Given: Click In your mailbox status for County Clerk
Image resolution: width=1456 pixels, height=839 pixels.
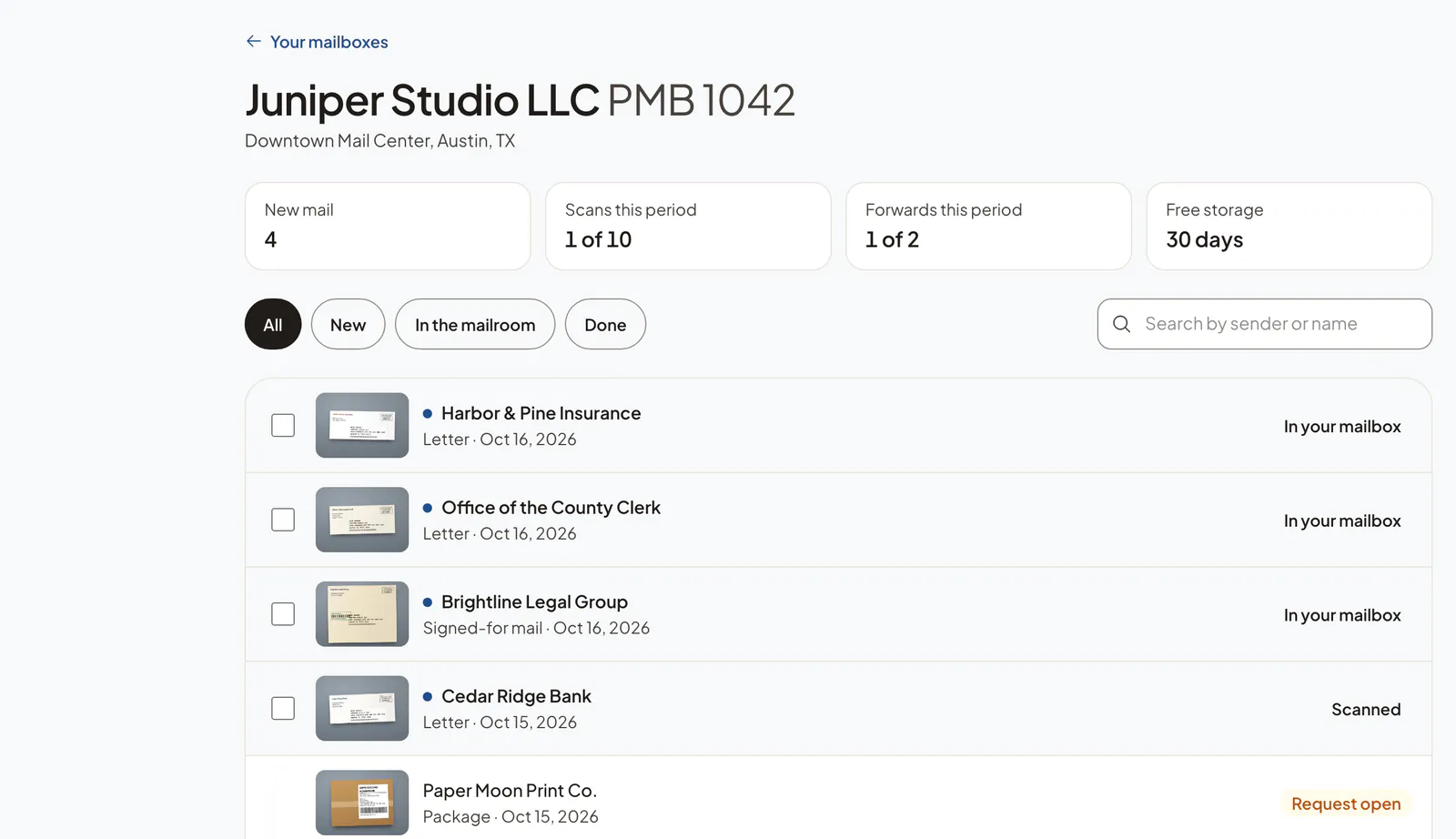Looking at the screenshot, I should click(x=1342, y=521).
